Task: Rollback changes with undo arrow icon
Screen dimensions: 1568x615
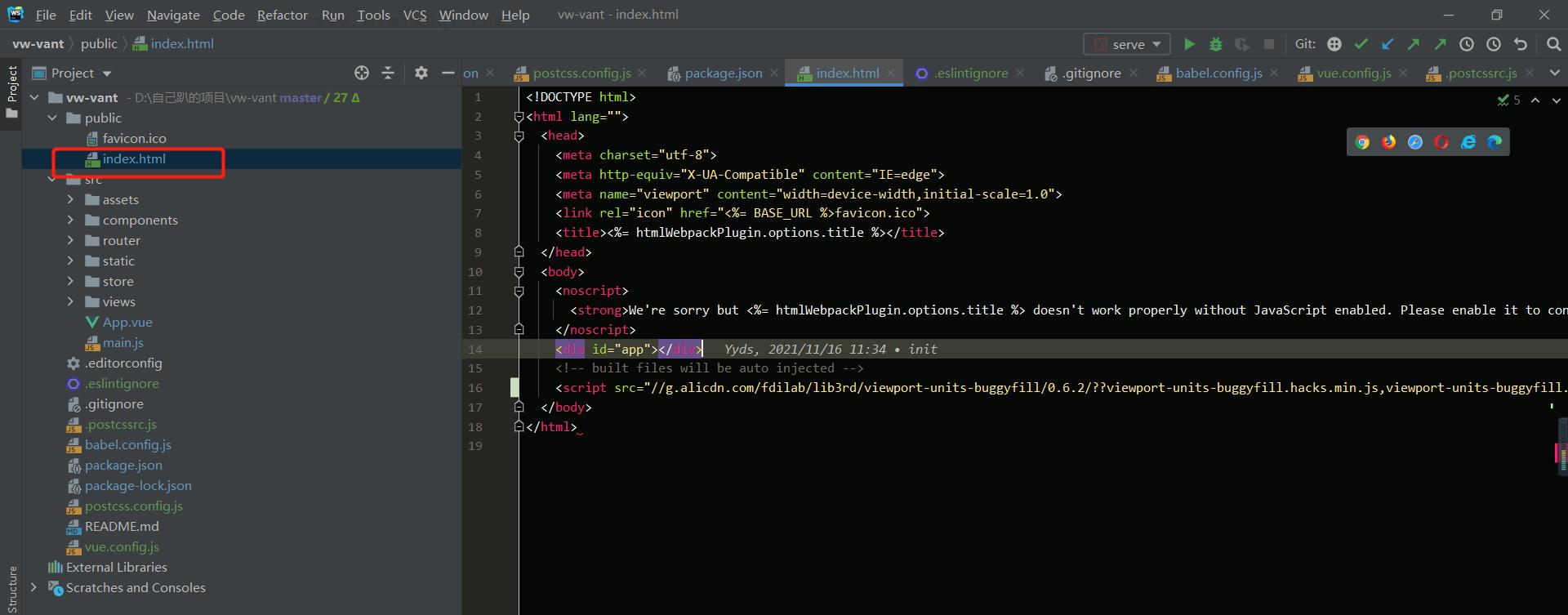Action: [1520, 44]
